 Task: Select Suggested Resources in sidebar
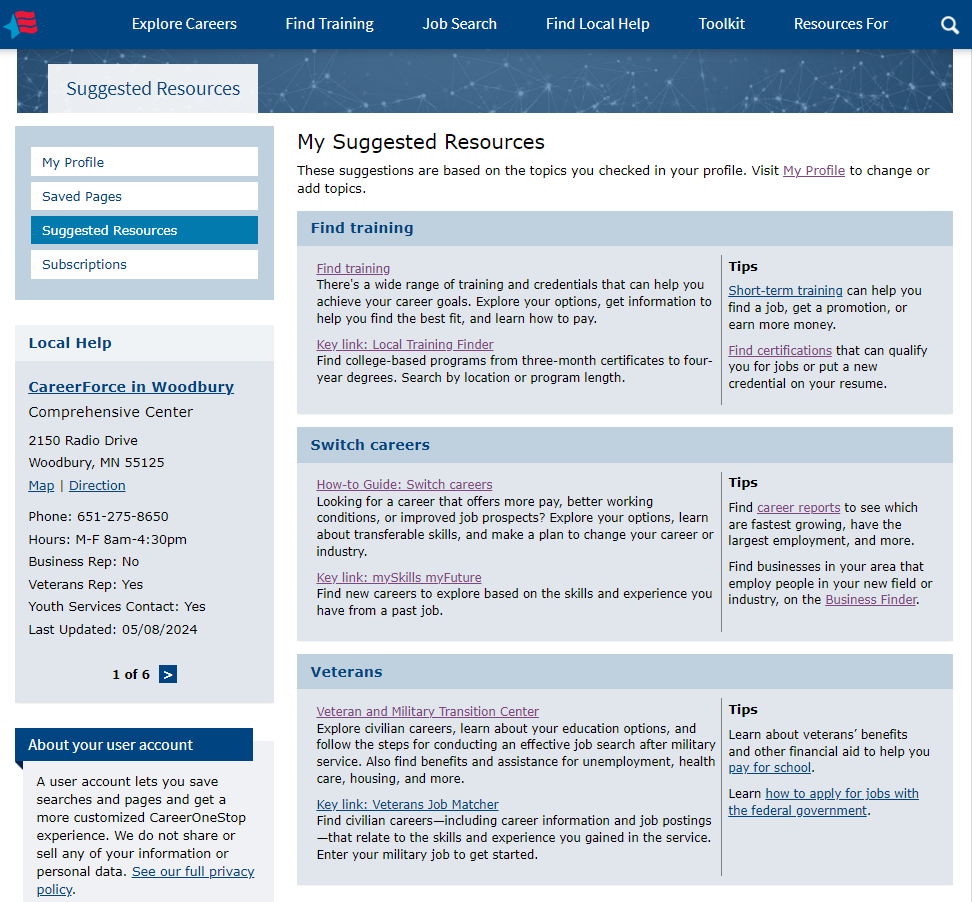coord(144,230)
